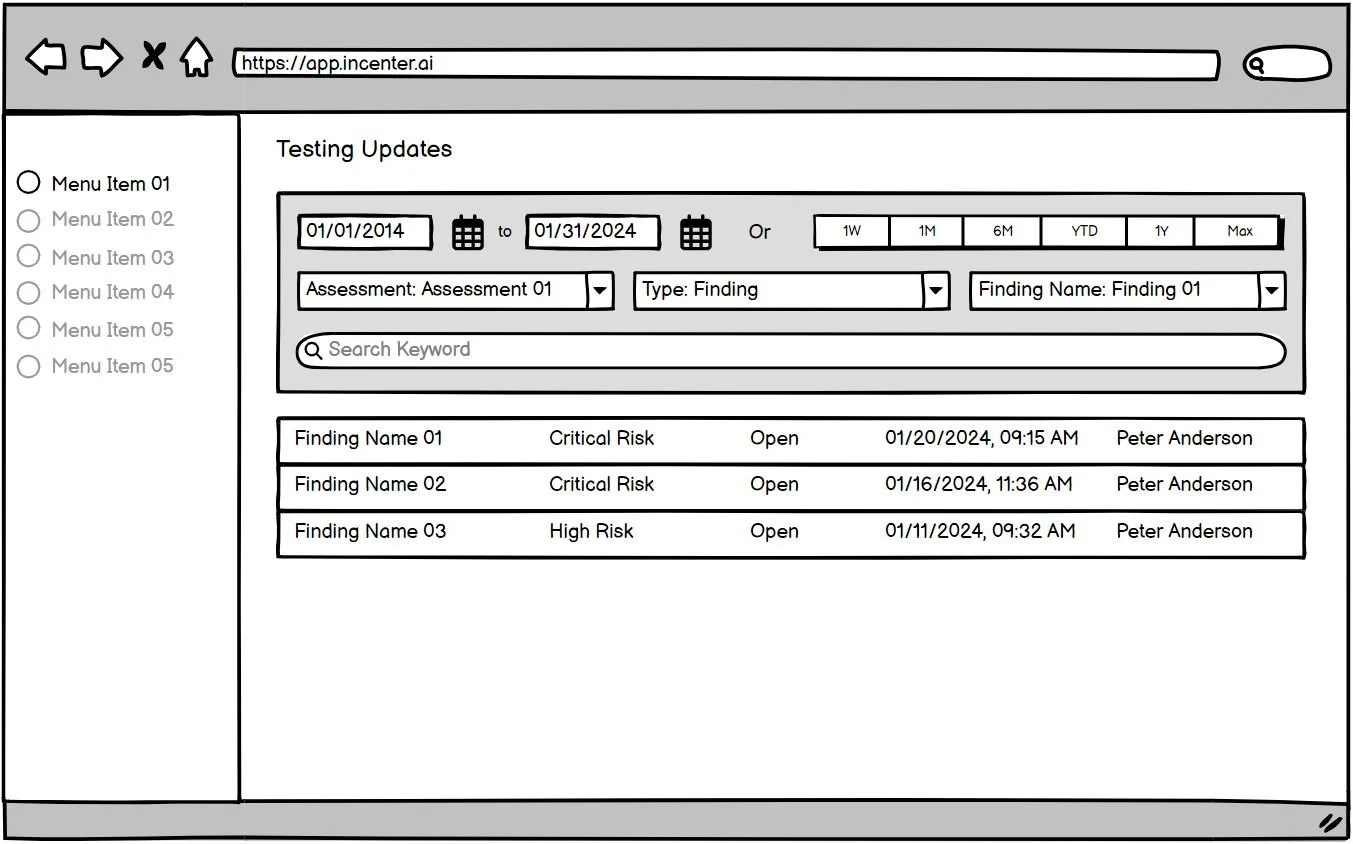Open the Assessment: Assessment 01 dropdown

pyautogui.click(x=456, y=291)
